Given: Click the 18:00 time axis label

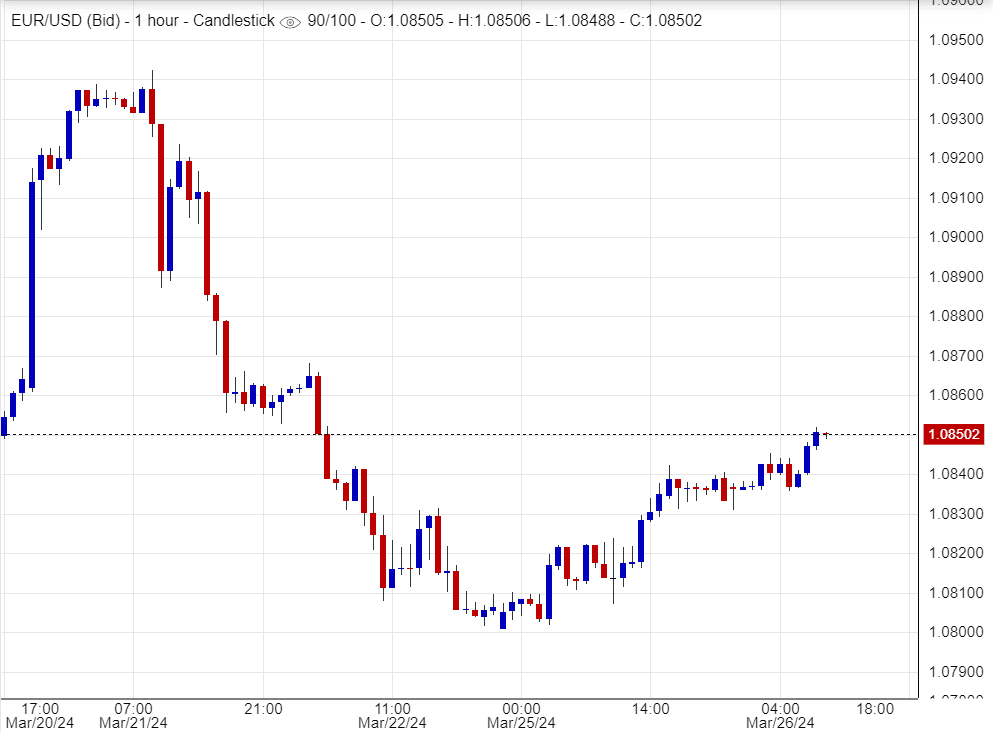Looking at the screenshot, I should point(875,708).
